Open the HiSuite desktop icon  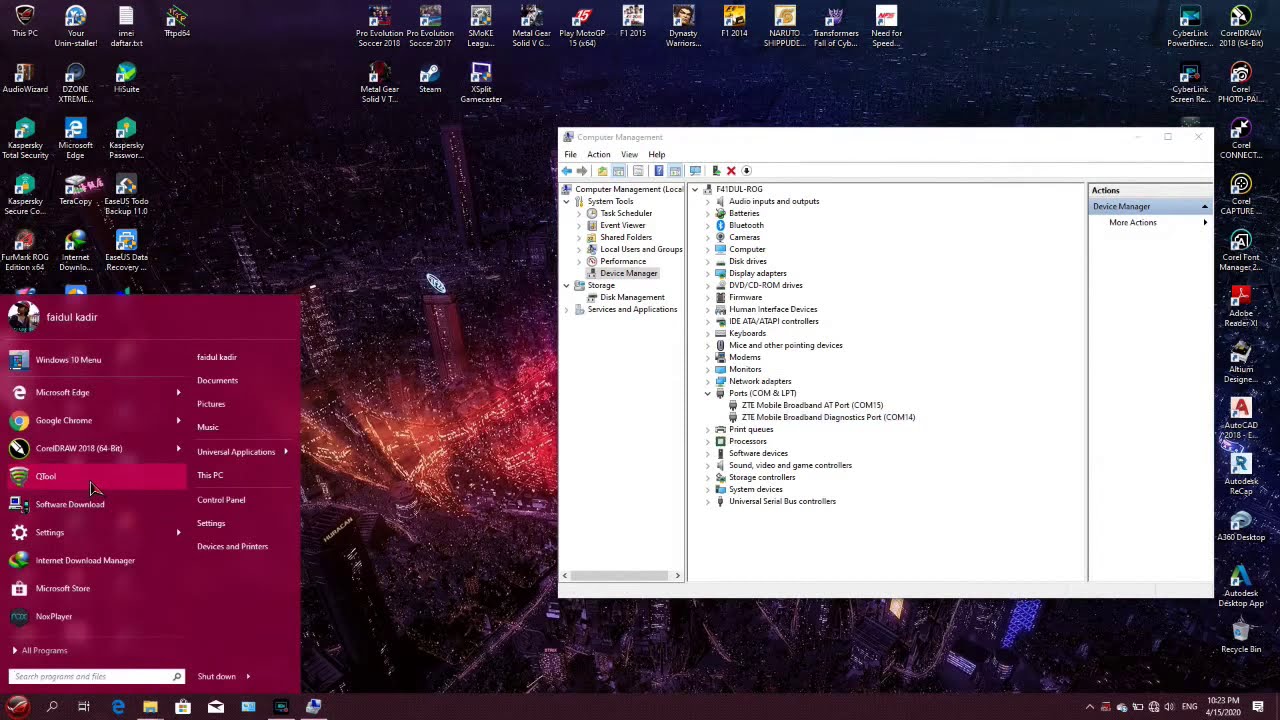pyautogui.click(x=126, y=79)
